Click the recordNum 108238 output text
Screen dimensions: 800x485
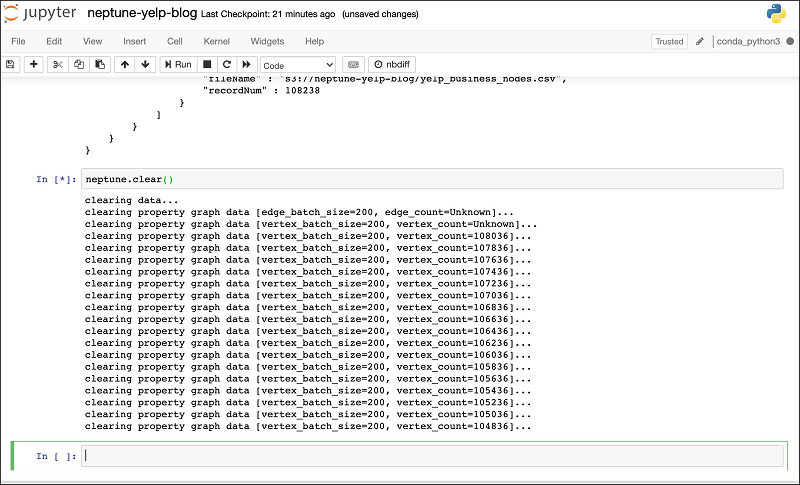tap(261, 90)
